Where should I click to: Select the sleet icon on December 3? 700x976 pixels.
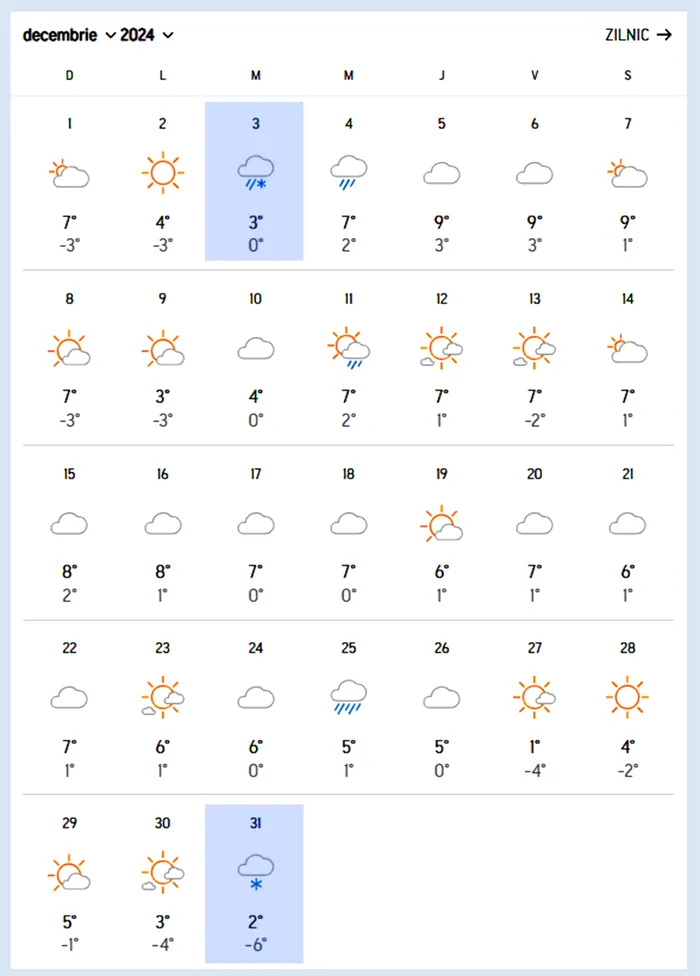[x=255, y=172]
